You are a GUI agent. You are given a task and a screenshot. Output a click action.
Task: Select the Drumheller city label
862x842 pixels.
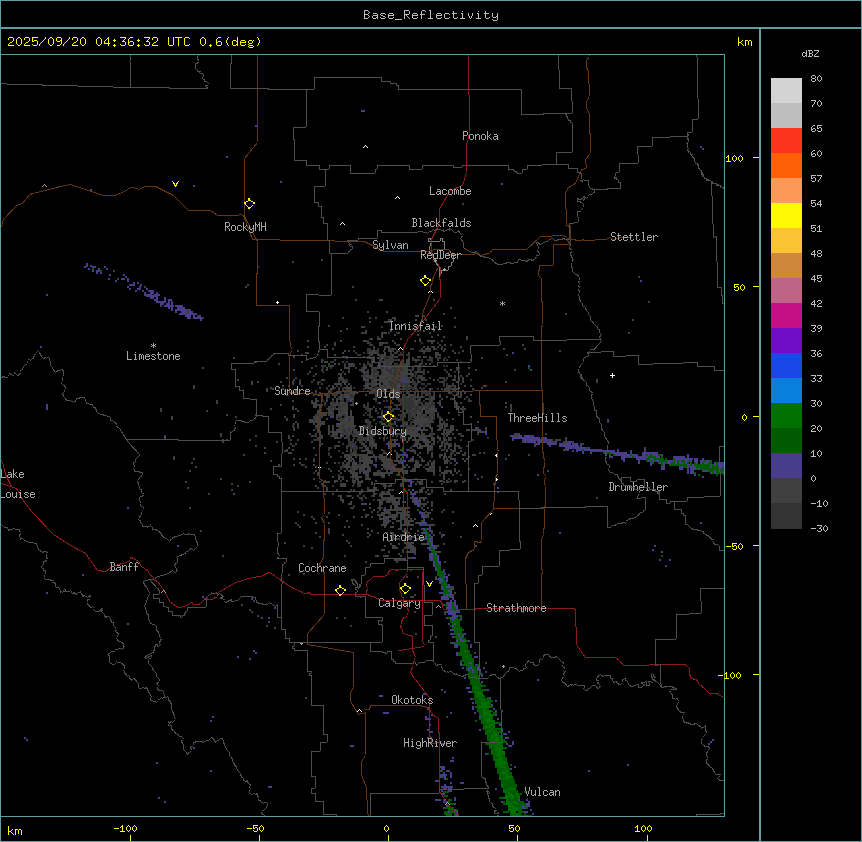pos(638,487)
